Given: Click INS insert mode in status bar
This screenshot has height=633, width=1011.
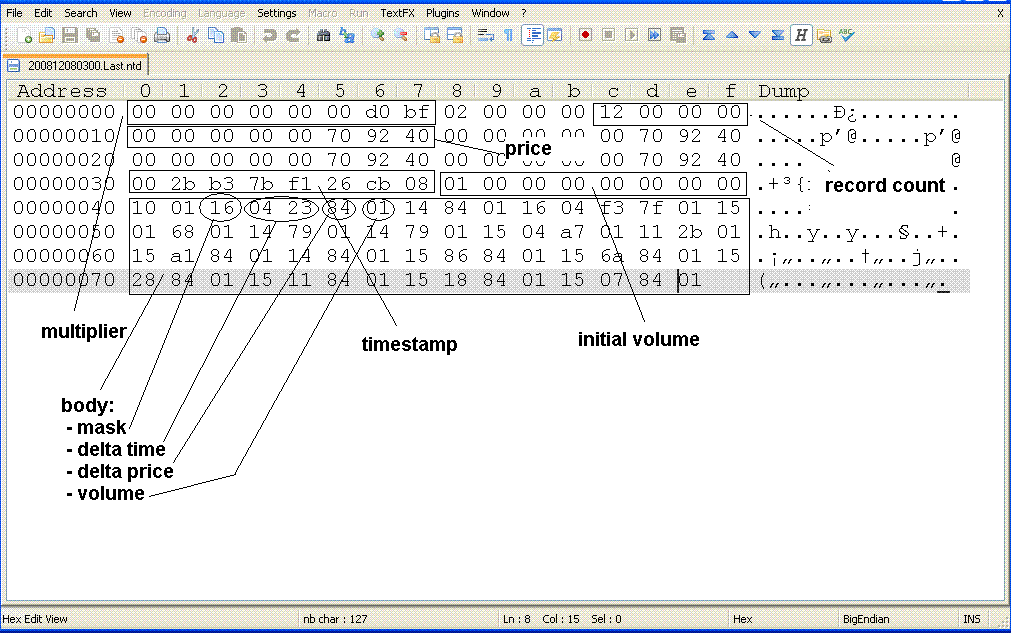Looking at the screenshot, I should coord(972,619).
